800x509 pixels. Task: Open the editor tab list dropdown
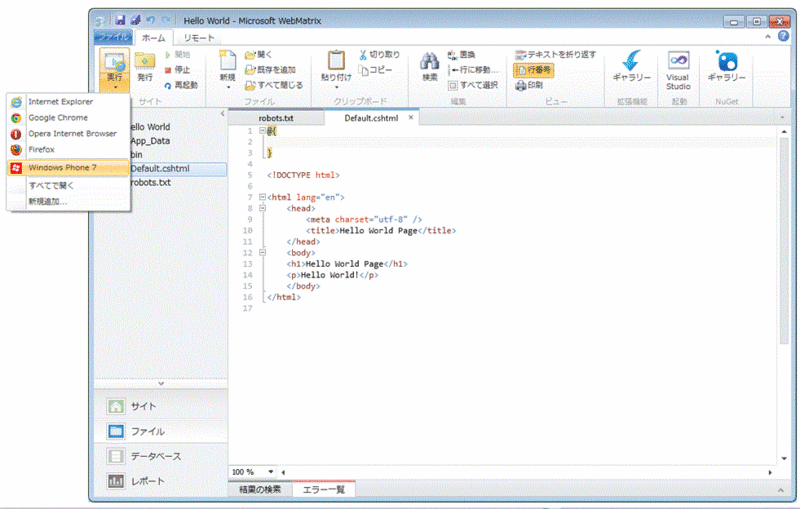782,118
